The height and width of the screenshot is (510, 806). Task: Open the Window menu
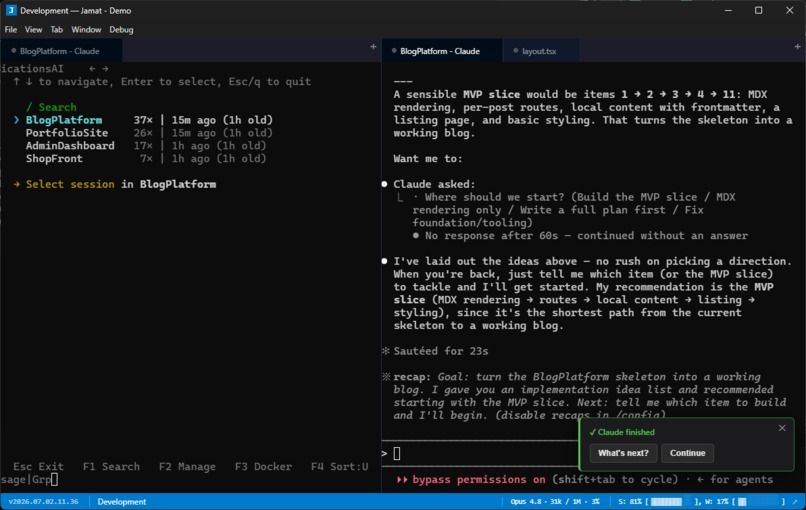86,30
